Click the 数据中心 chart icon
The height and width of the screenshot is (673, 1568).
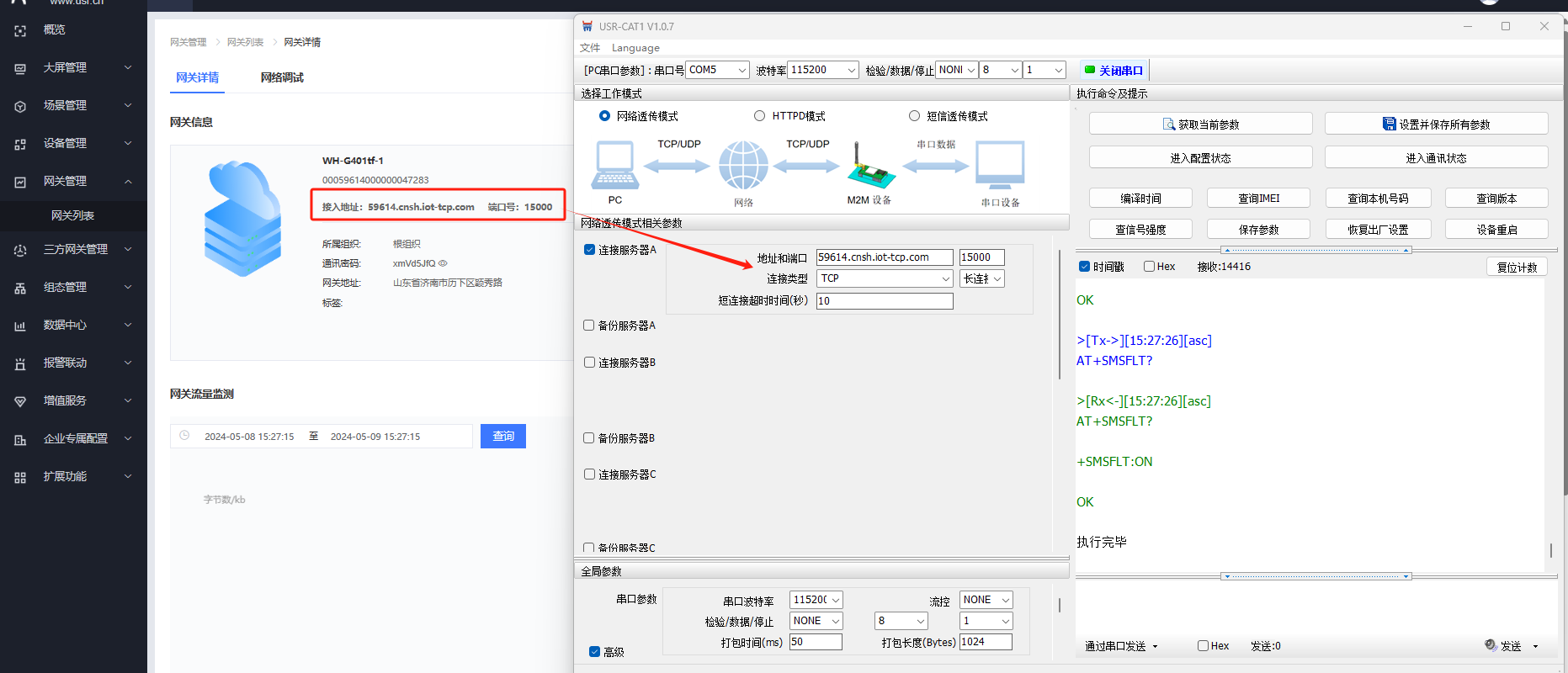point(20,326)
